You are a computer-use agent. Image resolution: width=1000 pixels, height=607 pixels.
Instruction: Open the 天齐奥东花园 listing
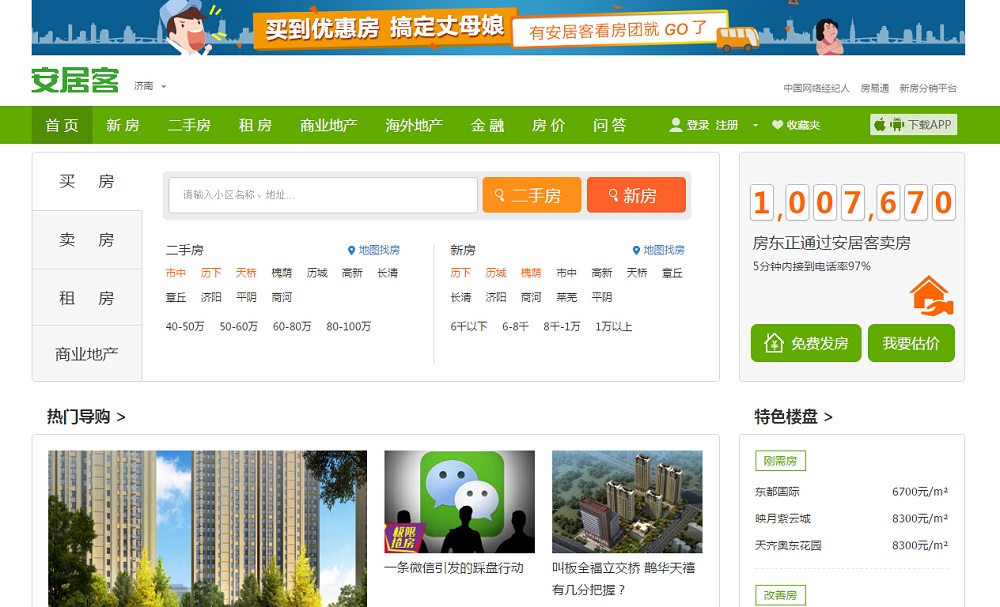point(788,545)
